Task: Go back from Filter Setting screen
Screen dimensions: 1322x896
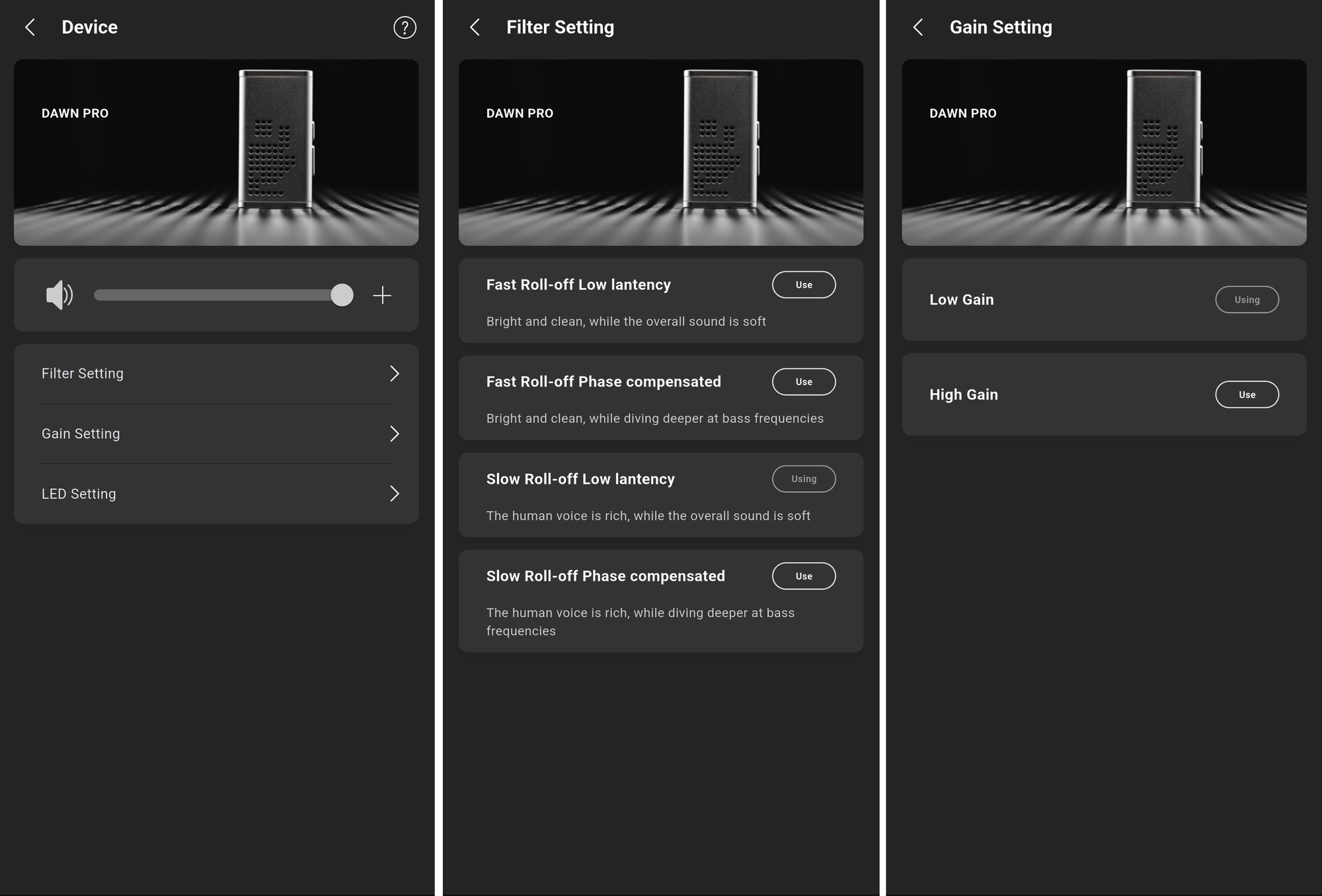Action: point(475,27)
